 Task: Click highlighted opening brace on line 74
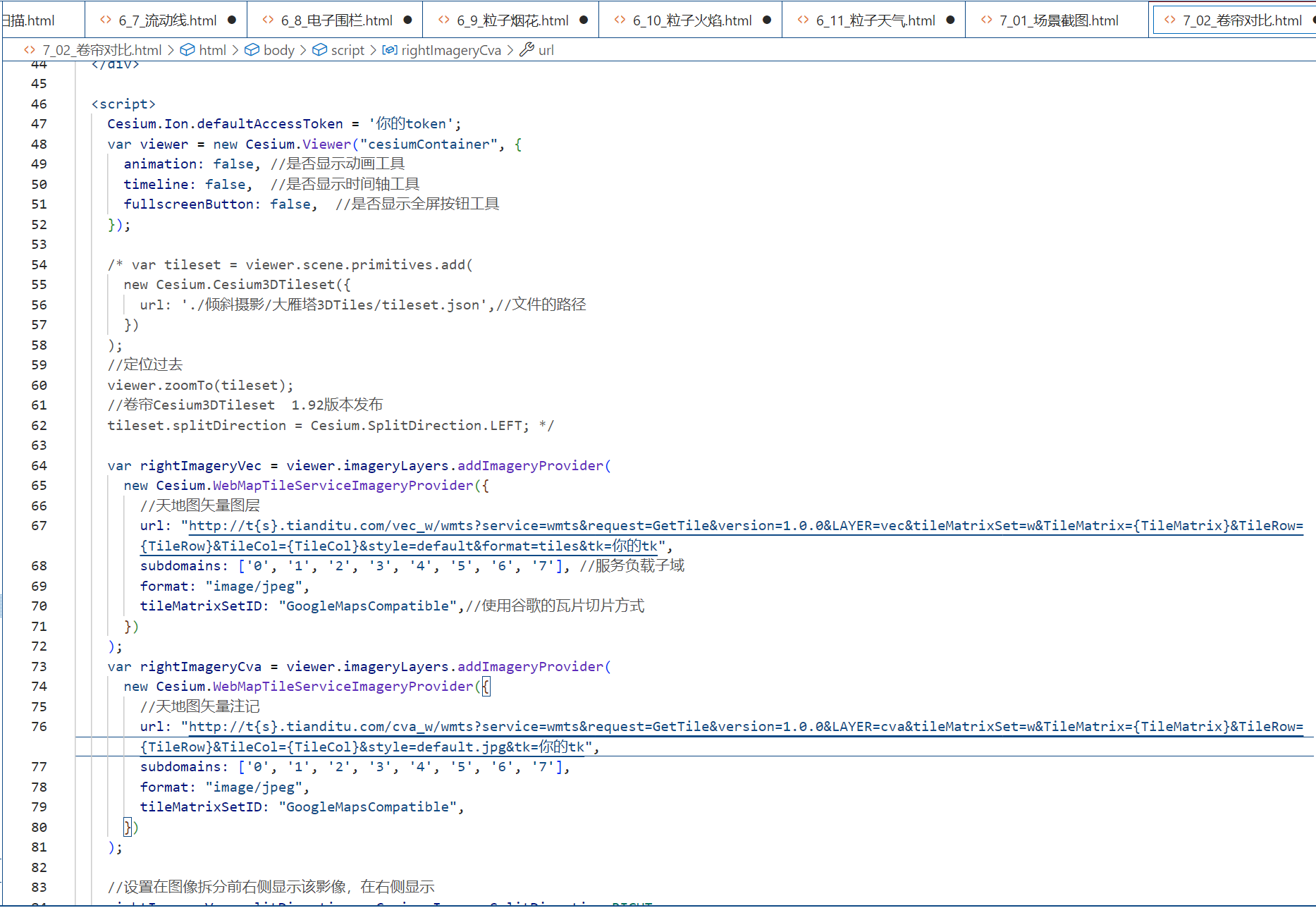pos(486,687)
